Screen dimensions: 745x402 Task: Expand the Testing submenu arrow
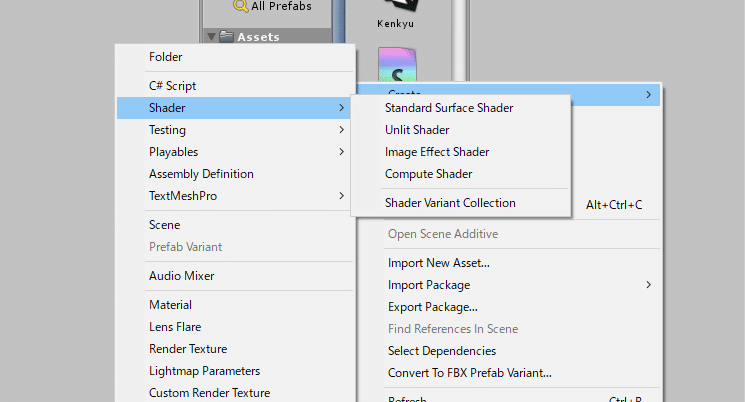pyautogui.click(x=341, y=130)
